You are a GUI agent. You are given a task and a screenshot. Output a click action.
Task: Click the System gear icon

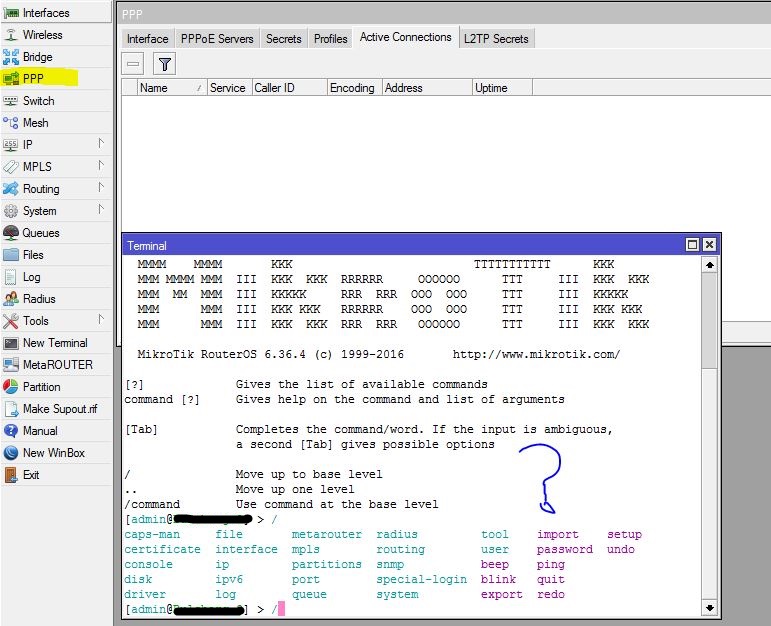pos(11,211)
